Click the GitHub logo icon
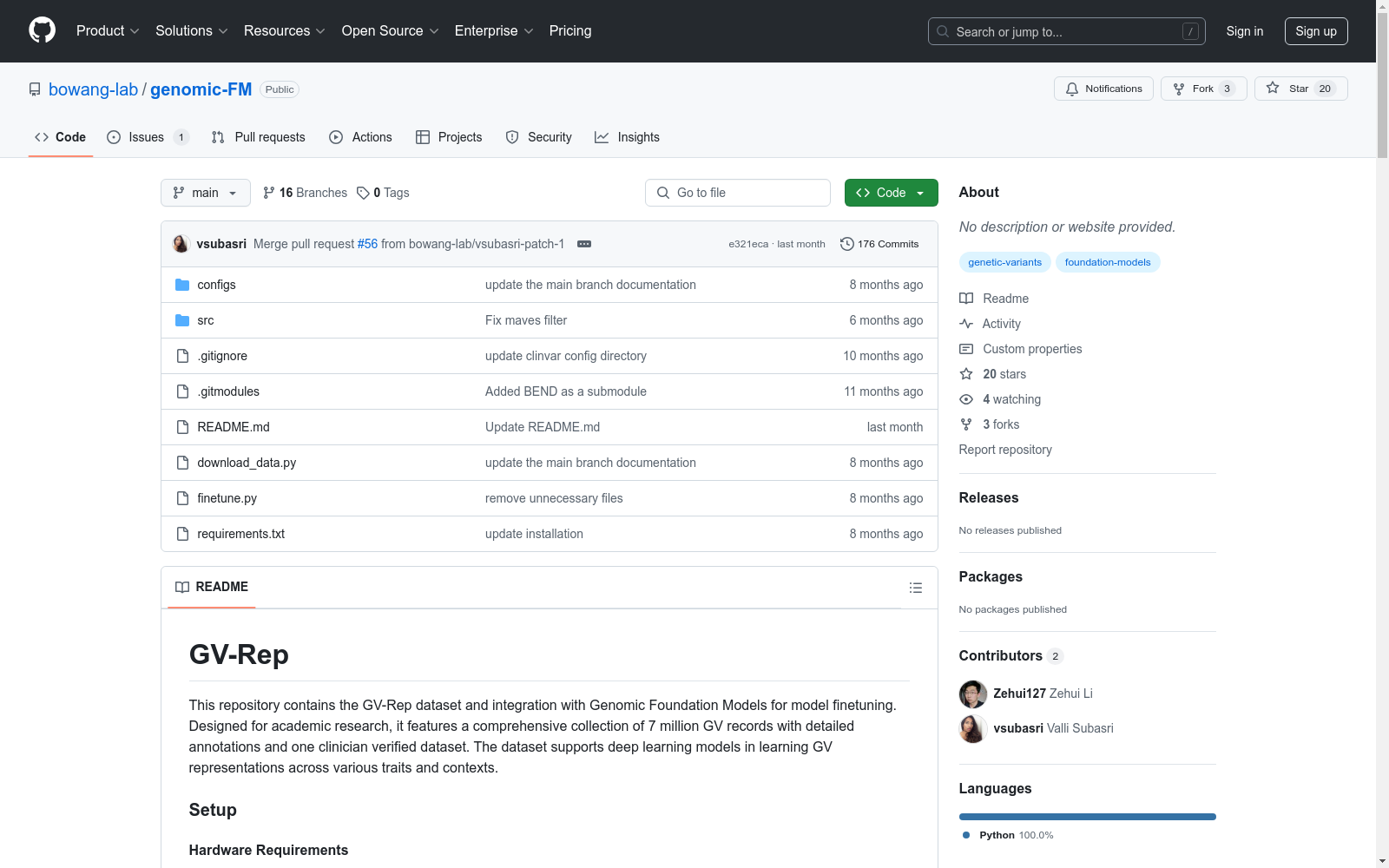Screen dimensions: 1389x868 click(x=42, y=30)
